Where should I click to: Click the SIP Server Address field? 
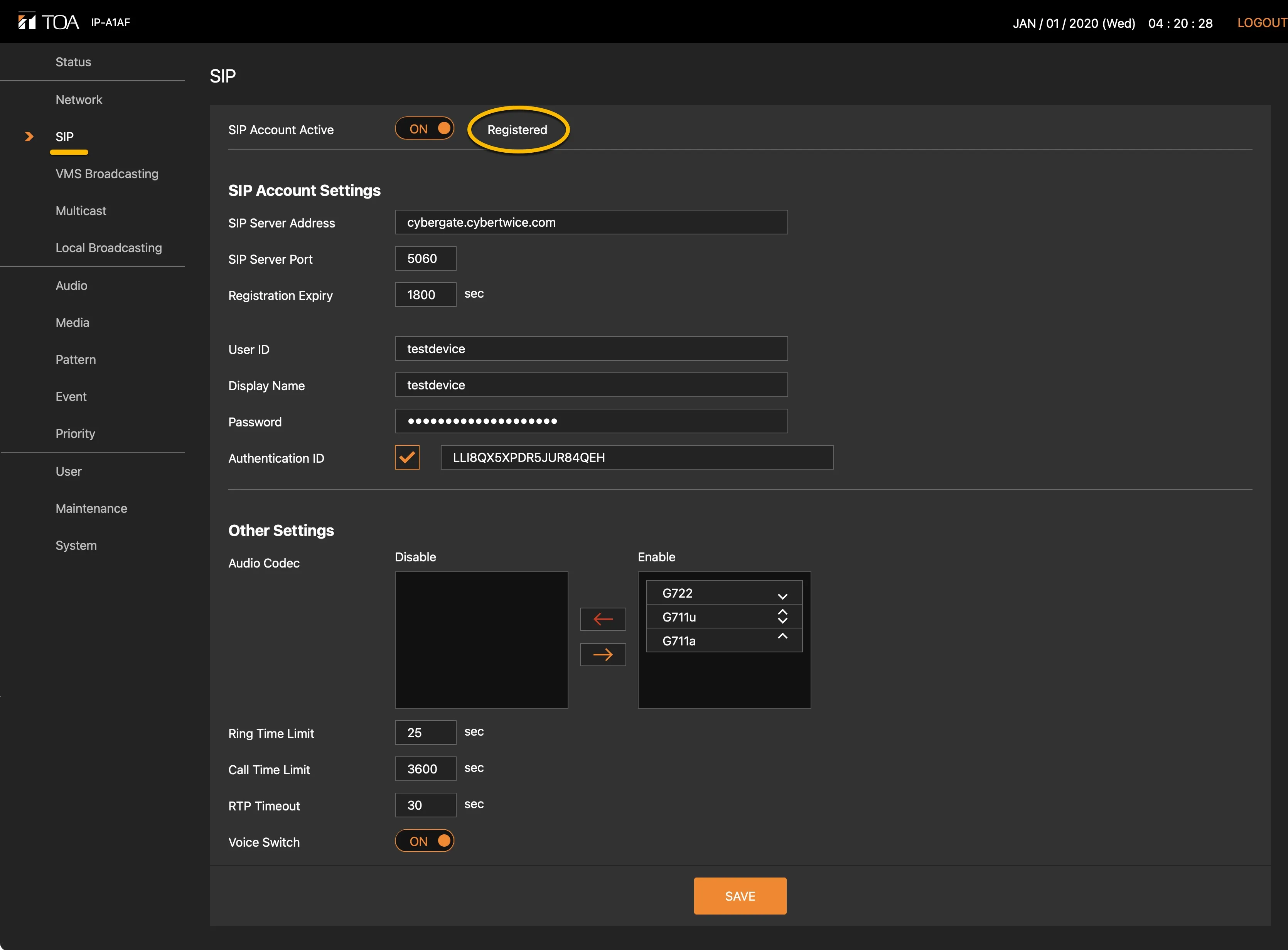[591, 222]
